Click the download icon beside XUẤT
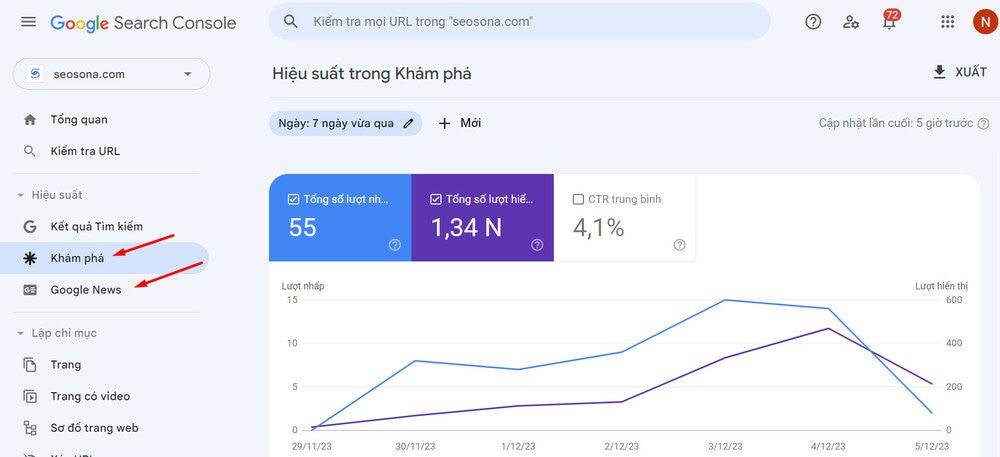The width and height of the screenshot is (1000, 457). (939, 72)
